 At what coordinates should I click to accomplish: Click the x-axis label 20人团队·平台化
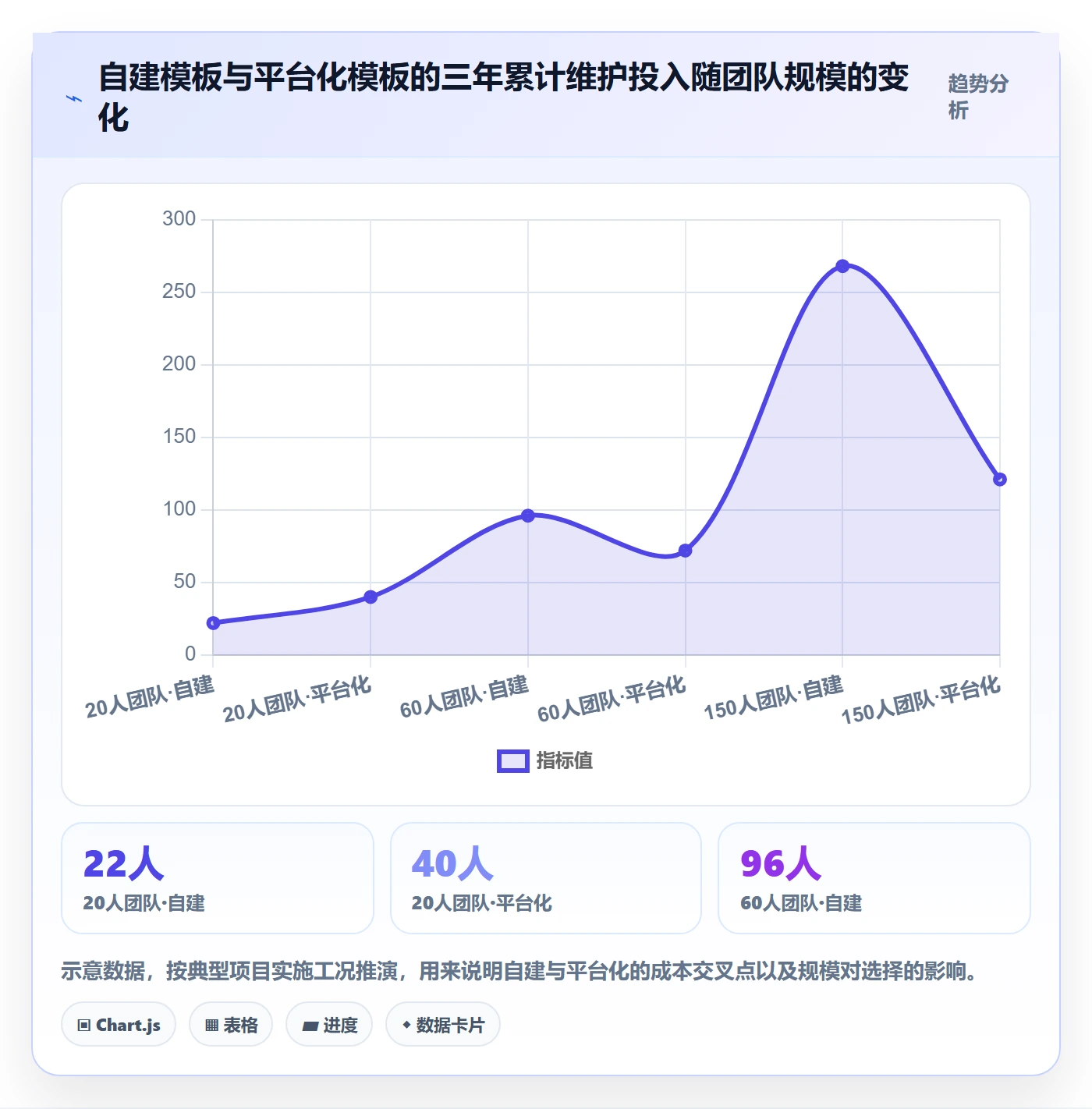[297, 700]
